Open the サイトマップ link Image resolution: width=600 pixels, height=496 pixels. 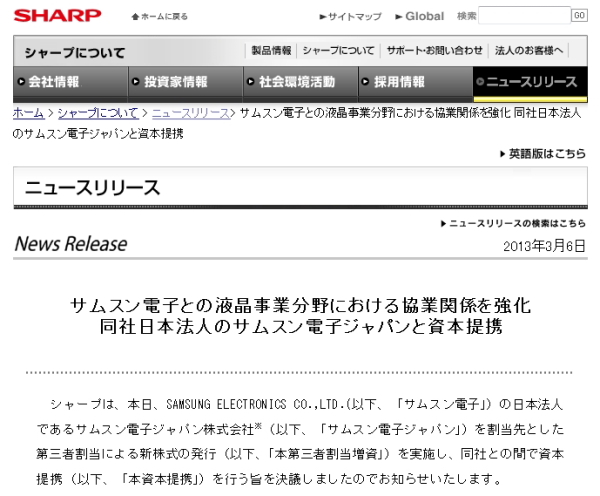point(355,16)
